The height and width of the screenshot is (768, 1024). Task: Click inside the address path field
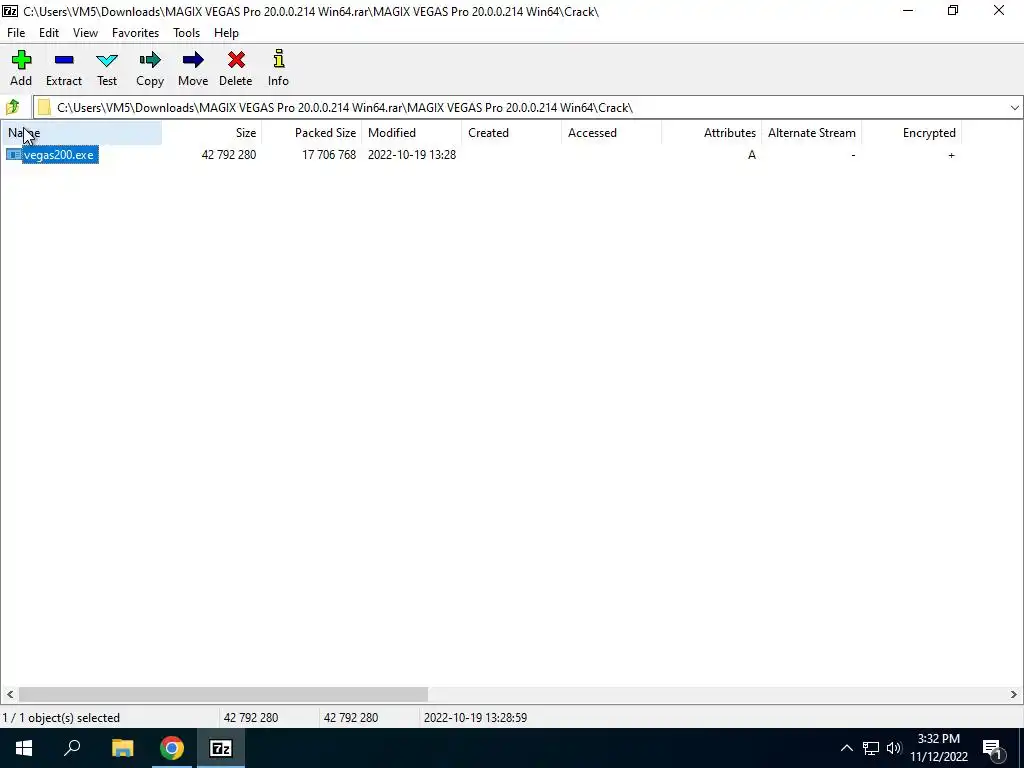[519, 108]
